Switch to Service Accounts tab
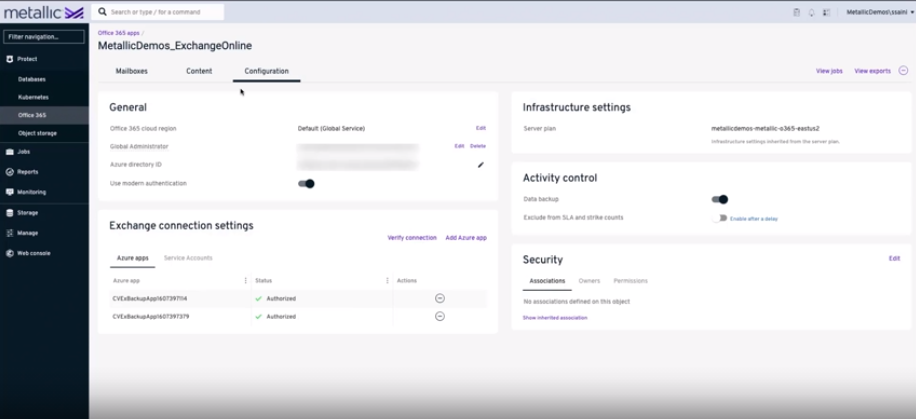 (x=188, y=258)
